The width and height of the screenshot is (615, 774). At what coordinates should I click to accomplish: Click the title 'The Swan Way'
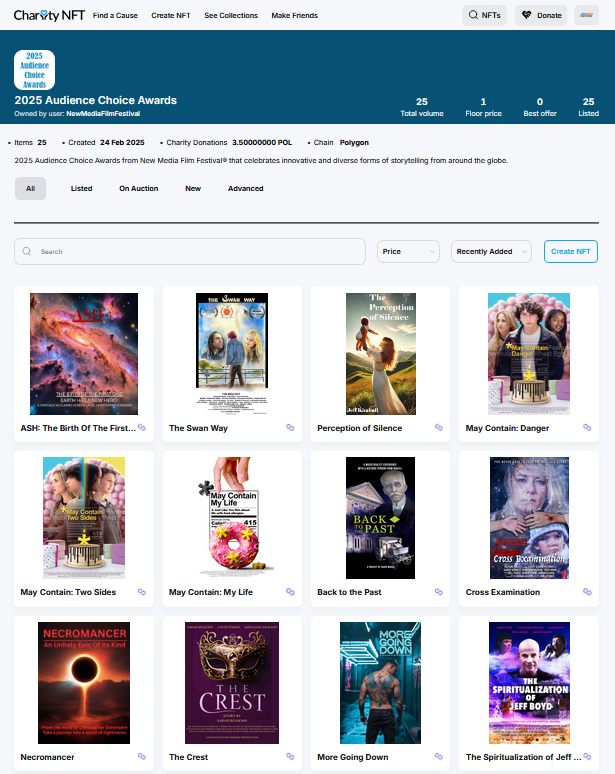tap(198, 428)
